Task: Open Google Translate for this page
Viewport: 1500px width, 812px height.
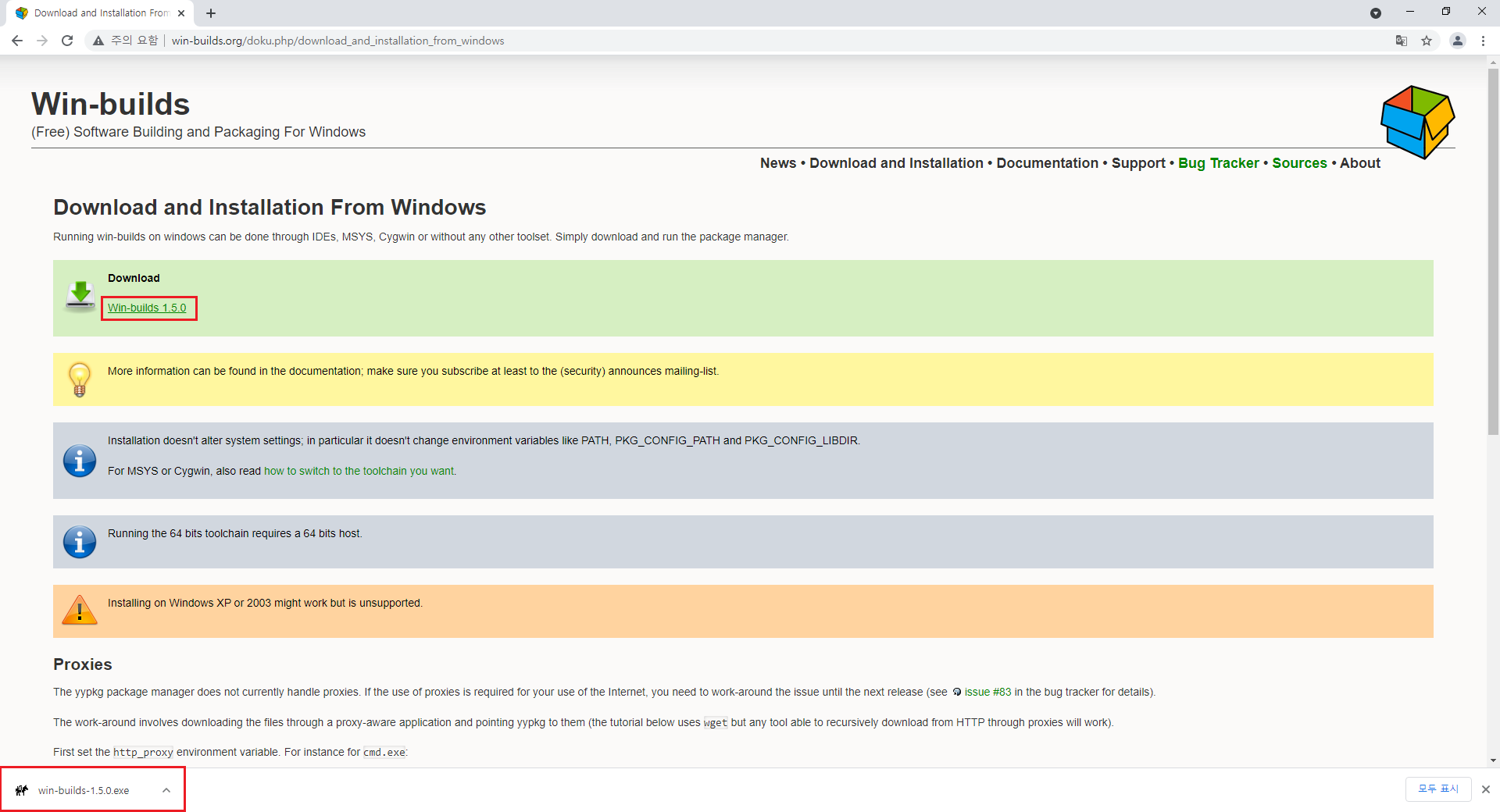Action: [x=1402, y=41]
